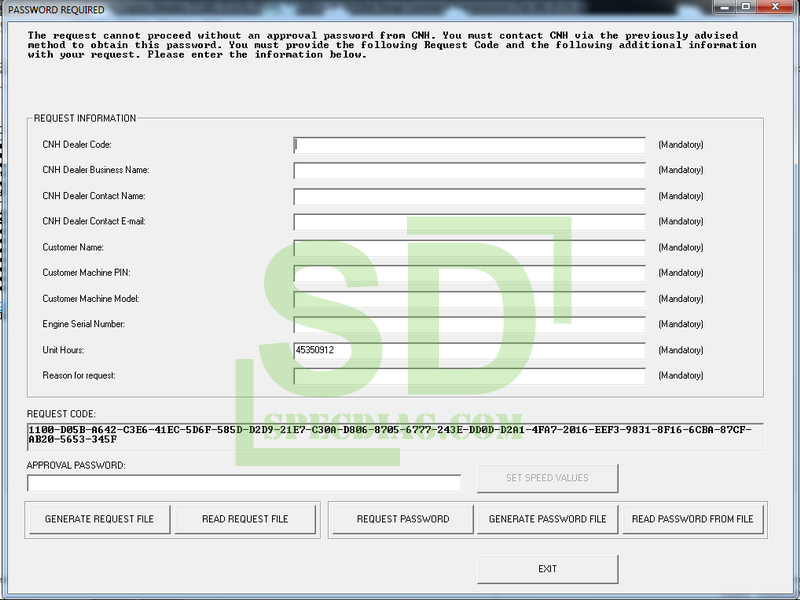Click into the Customer Name field
Viewport: 800px width, 600px height.
click(469, 248)
